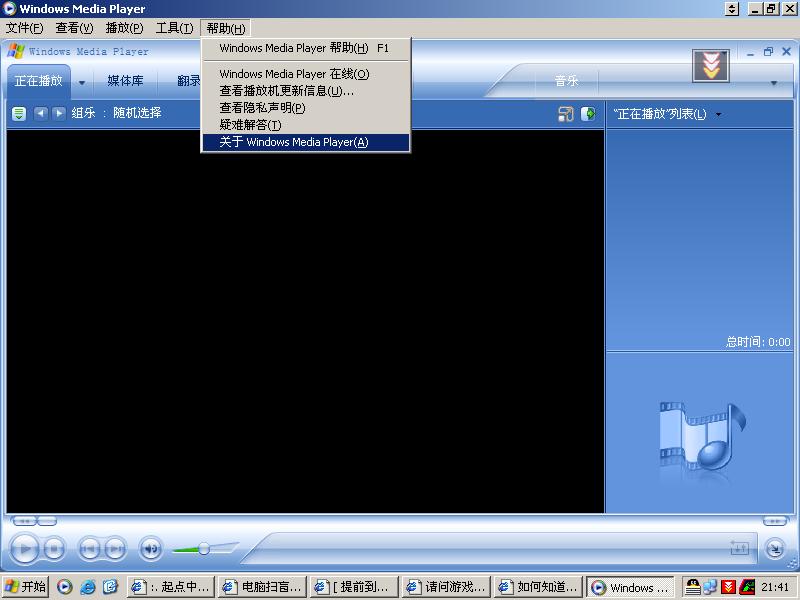Mute the player sound
800x600 pixels.
[x=151, y=549]
